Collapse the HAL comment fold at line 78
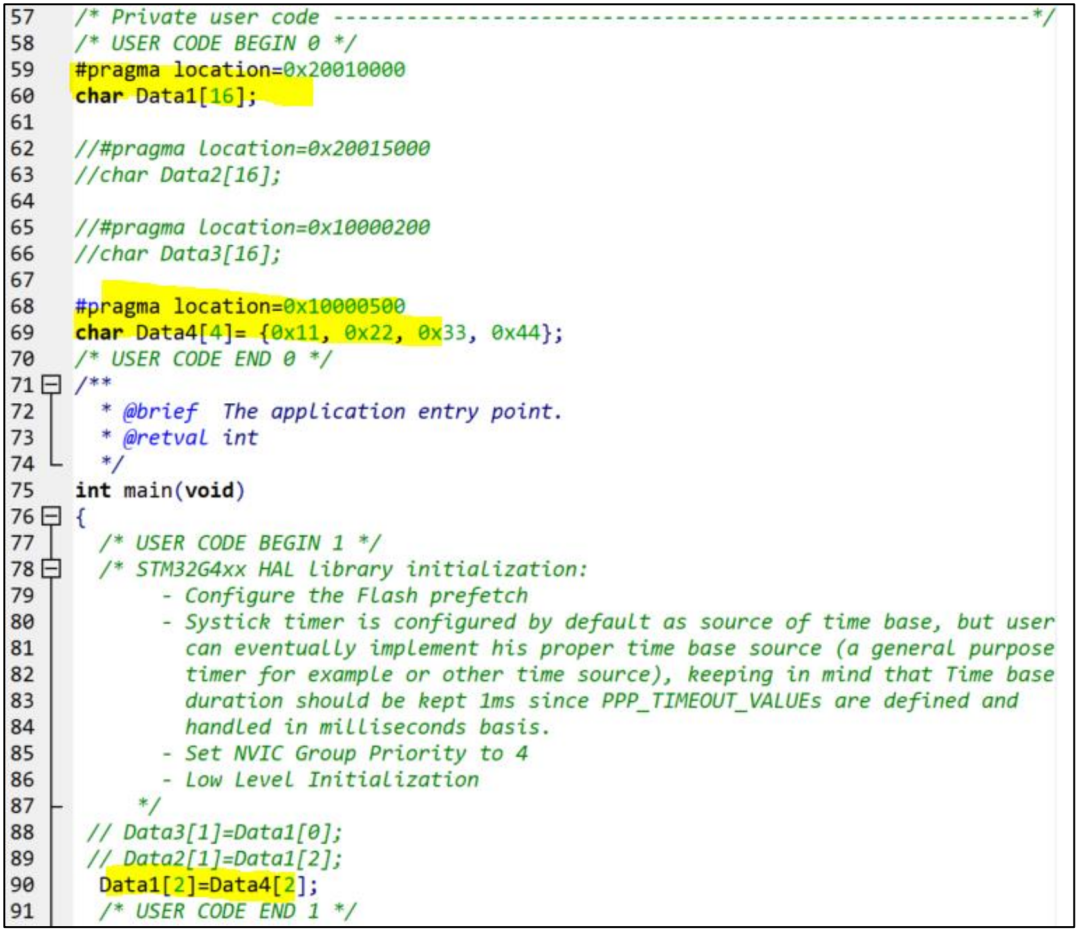 point(51,569)
